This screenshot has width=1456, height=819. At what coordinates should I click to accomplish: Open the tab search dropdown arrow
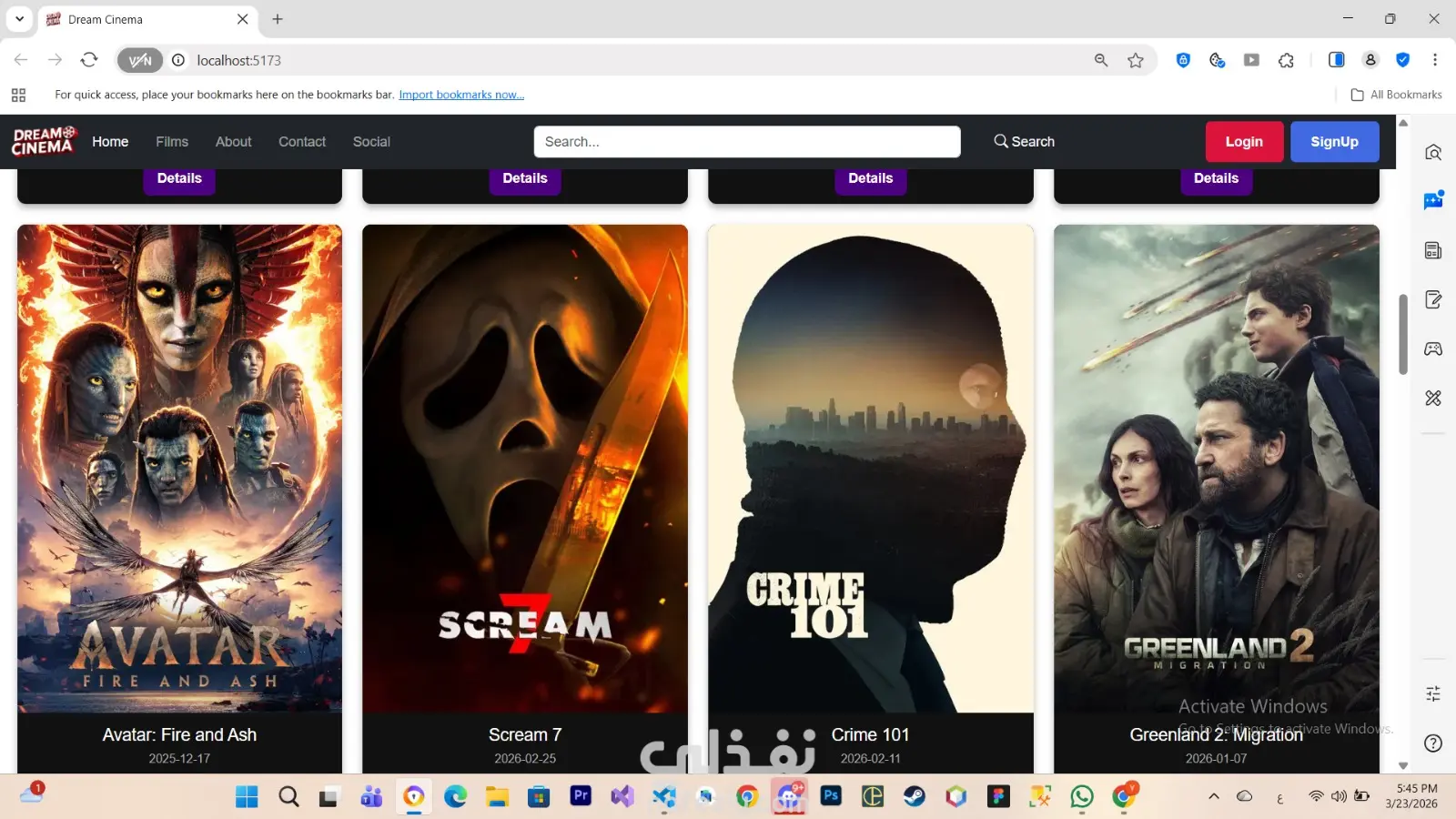click(19, 18)
